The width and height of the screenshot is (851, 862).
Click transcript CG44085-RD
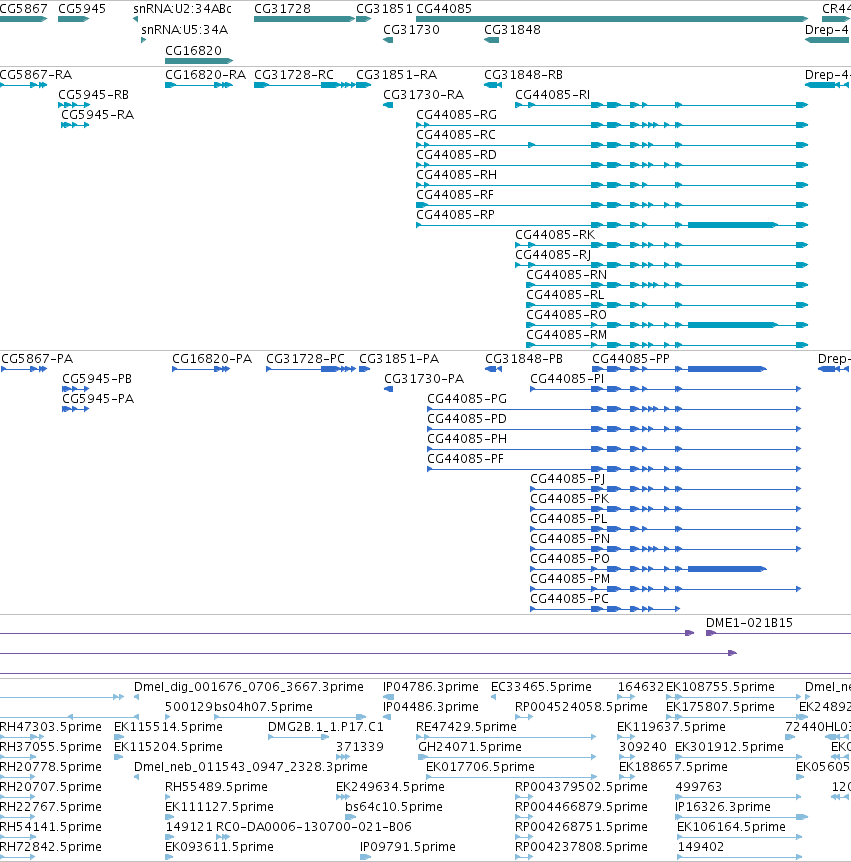[456, 154]
